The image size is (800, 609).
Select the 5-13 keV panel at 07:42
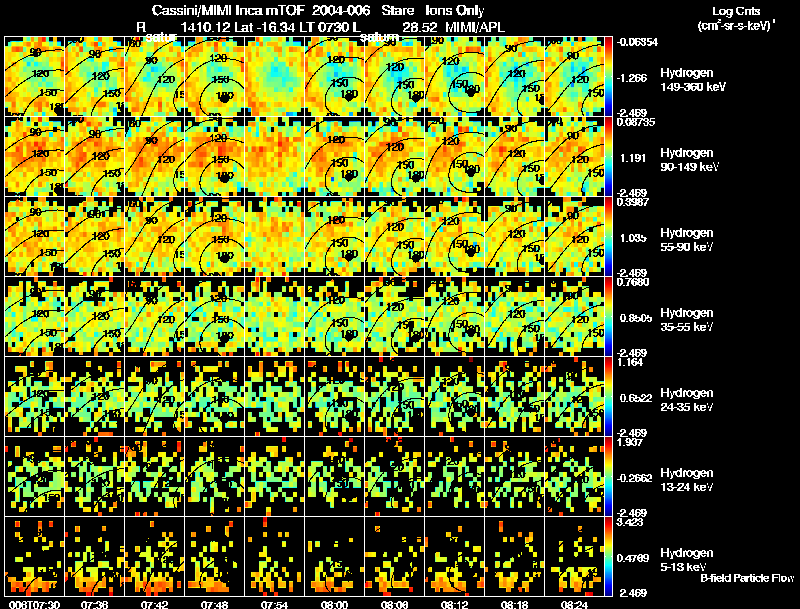155,556
